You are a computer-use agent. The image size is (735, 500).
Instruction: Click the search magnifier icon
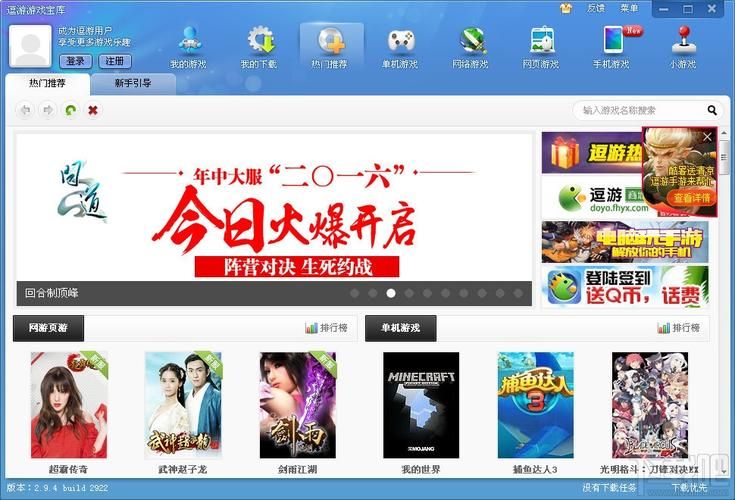[x=712, y=110]
